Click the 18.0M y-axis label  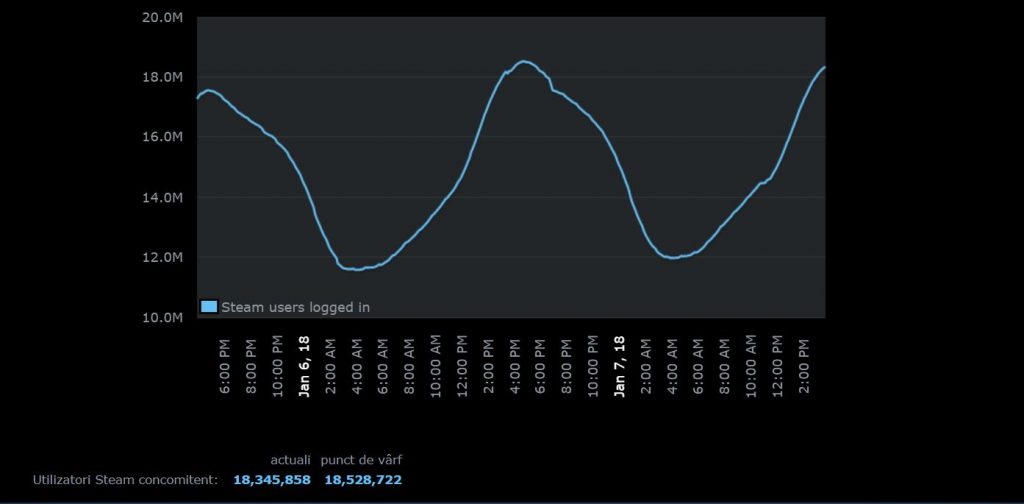coord(161,77)
